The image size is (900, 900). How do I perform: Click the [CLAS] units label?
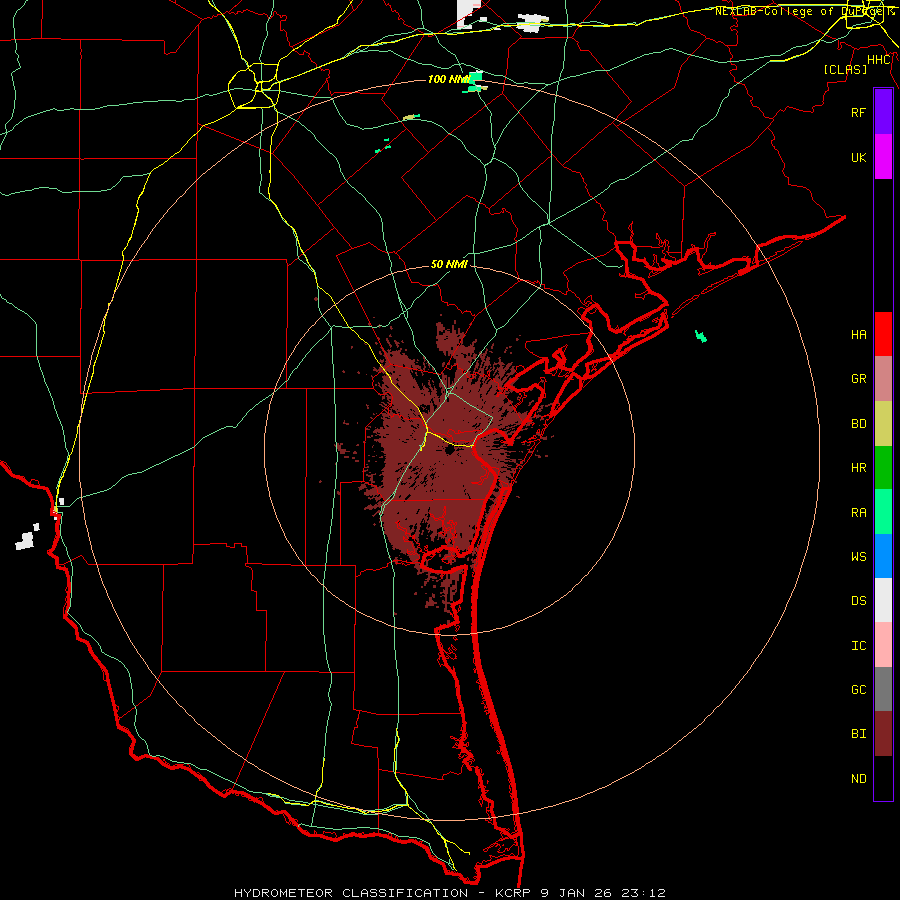click(845, 69)
